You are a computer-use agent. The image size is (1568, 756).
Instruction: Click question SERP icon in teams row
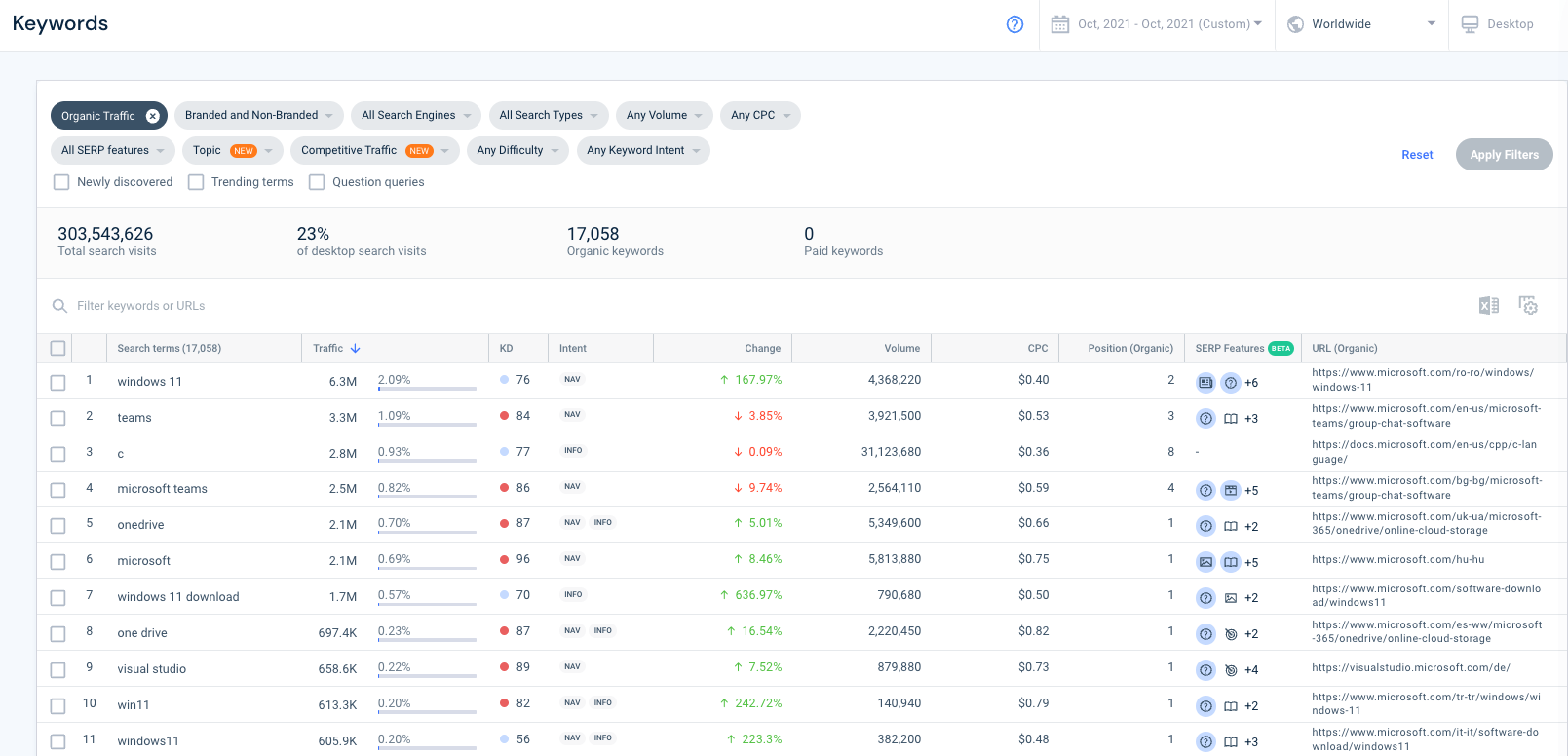pyautogui.click(x=1205, y=419)
